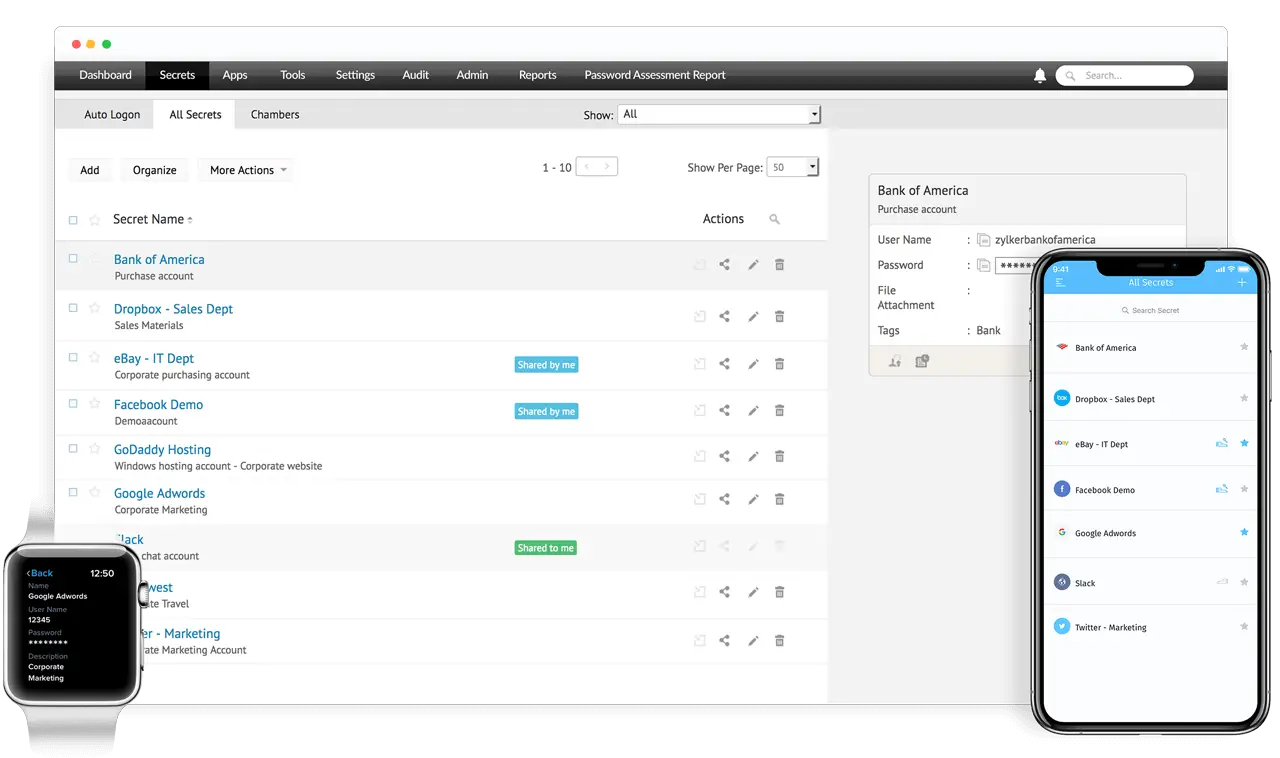The height and width of the screenshot is (758, 1280).
Task: Switch to the Chambers tab
Action: pyautogui.click(x=275, y=115)
